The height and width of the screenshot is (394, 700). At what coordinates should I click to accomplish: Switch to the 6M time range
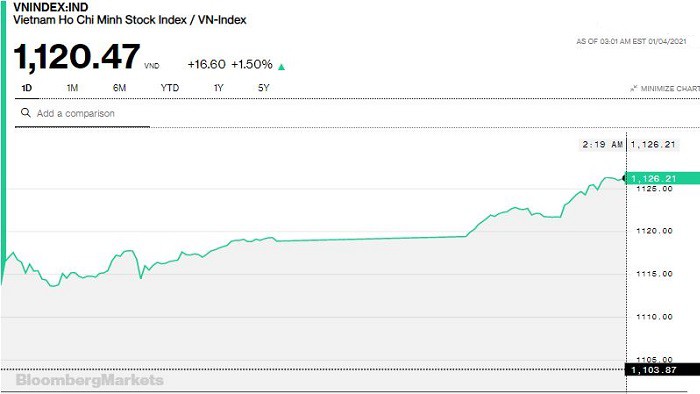(119, 88)
